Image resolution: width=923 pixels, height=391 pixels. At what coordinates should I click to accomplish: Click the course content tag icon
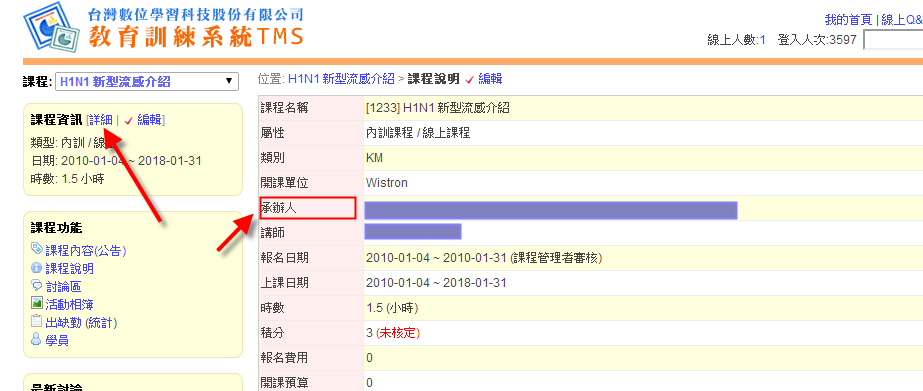[36, 250]
